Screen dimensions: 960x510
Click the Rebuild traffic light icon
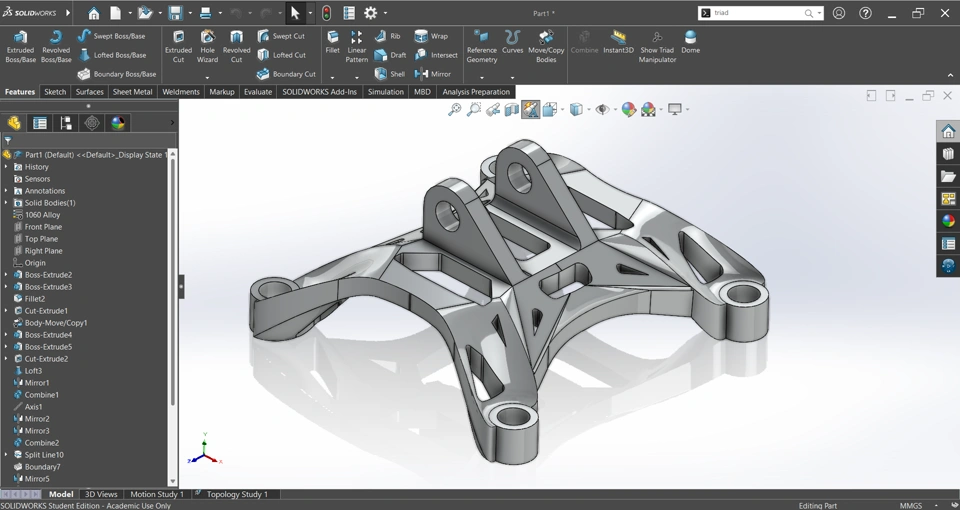pos(326,13)
